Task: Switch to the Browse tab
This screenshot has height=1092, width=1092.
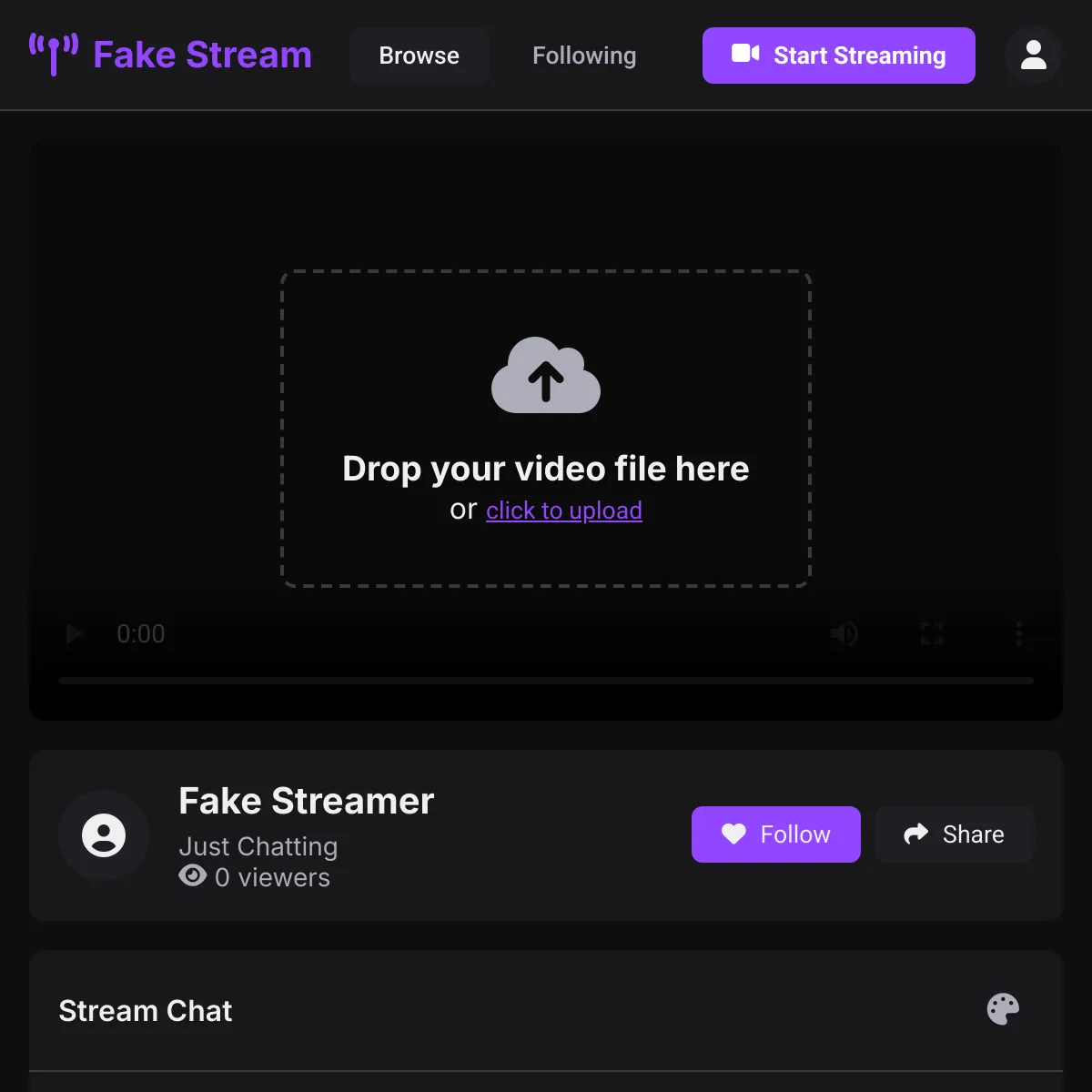Action: (x=420, y=55)
